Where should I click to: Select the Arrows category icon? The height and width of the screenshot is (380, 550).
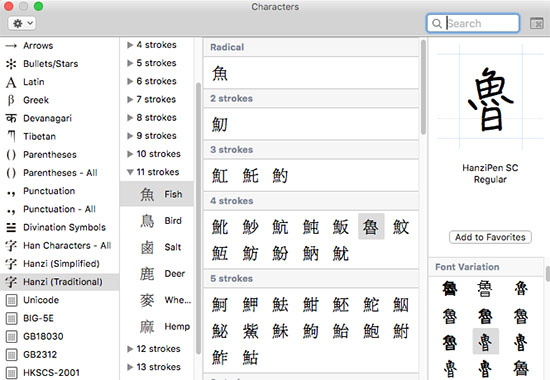(11, 46)
